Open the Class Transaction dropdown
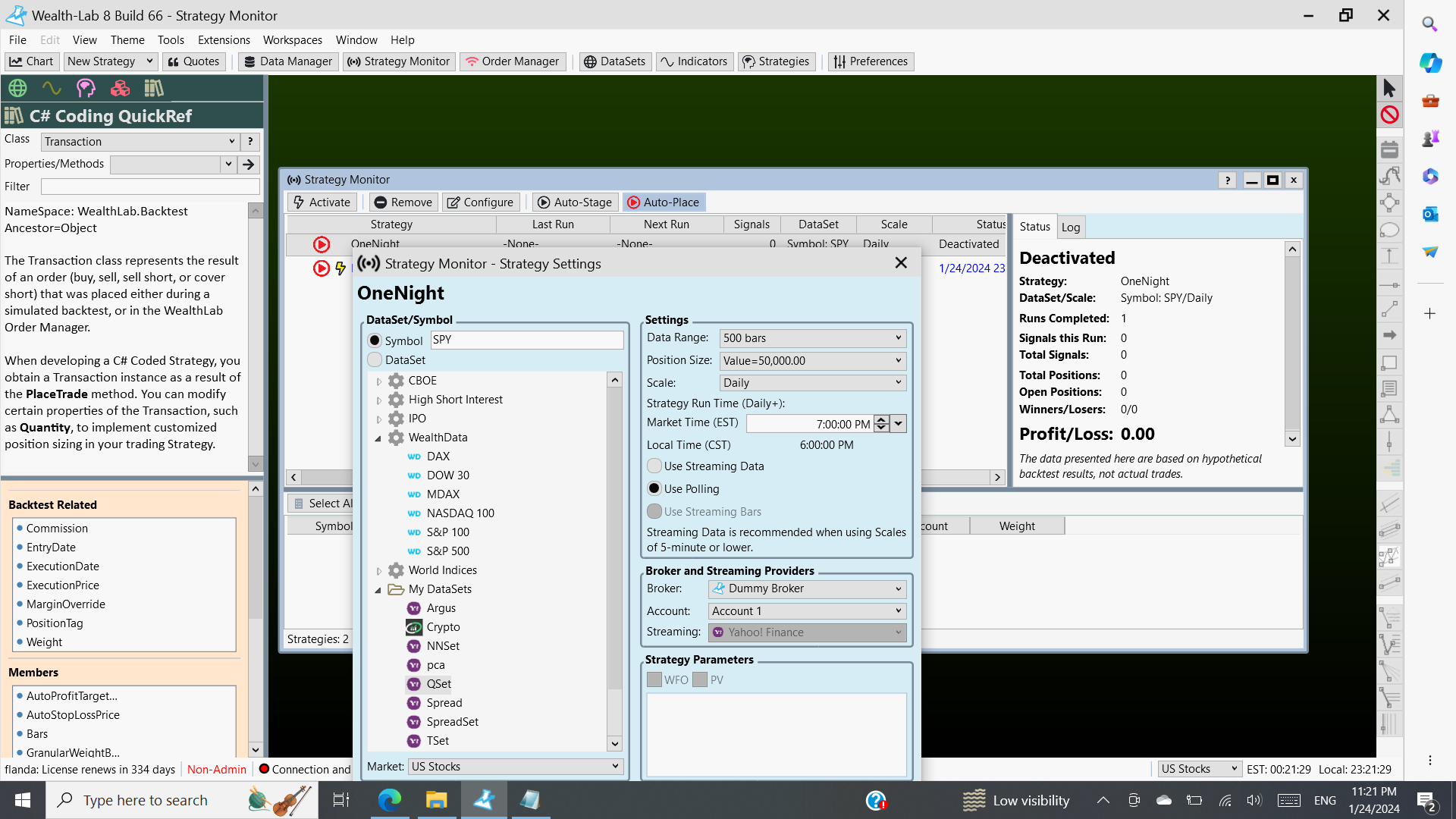 (x=140, y=142)
